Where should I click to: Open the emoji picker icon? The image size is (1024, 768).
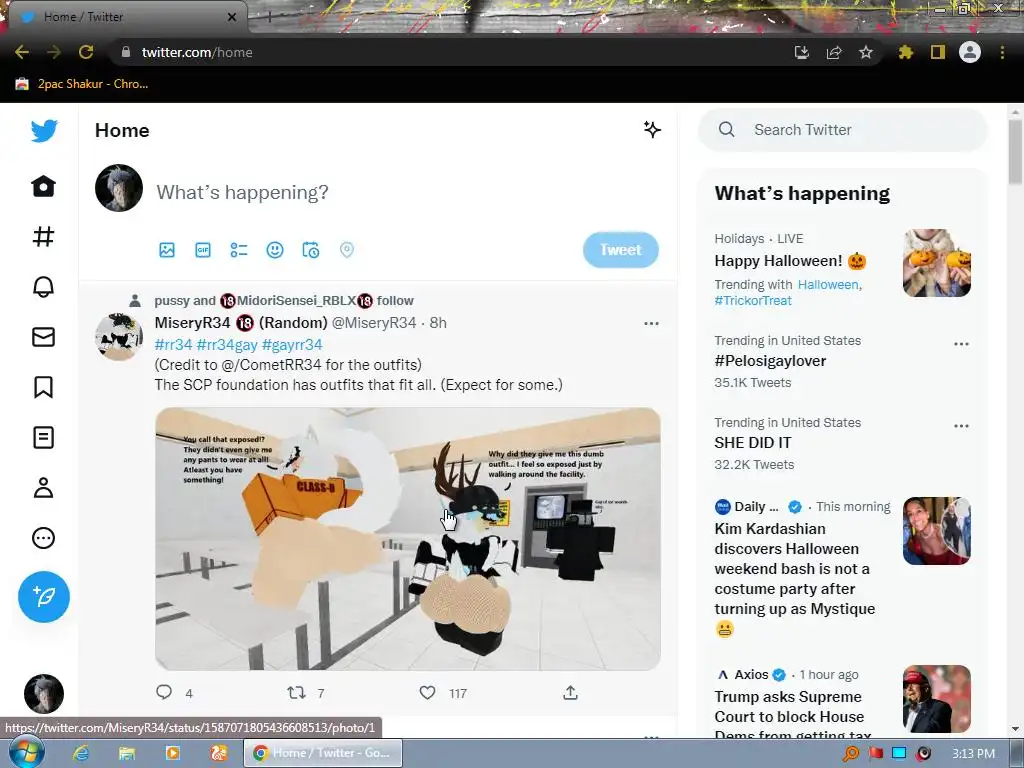click(275, 250)
